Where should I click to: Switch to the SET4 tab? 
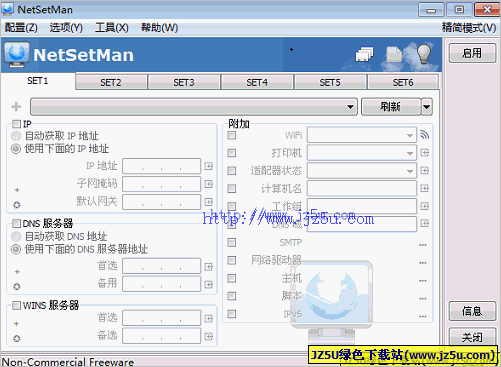[x=257, y=82]
